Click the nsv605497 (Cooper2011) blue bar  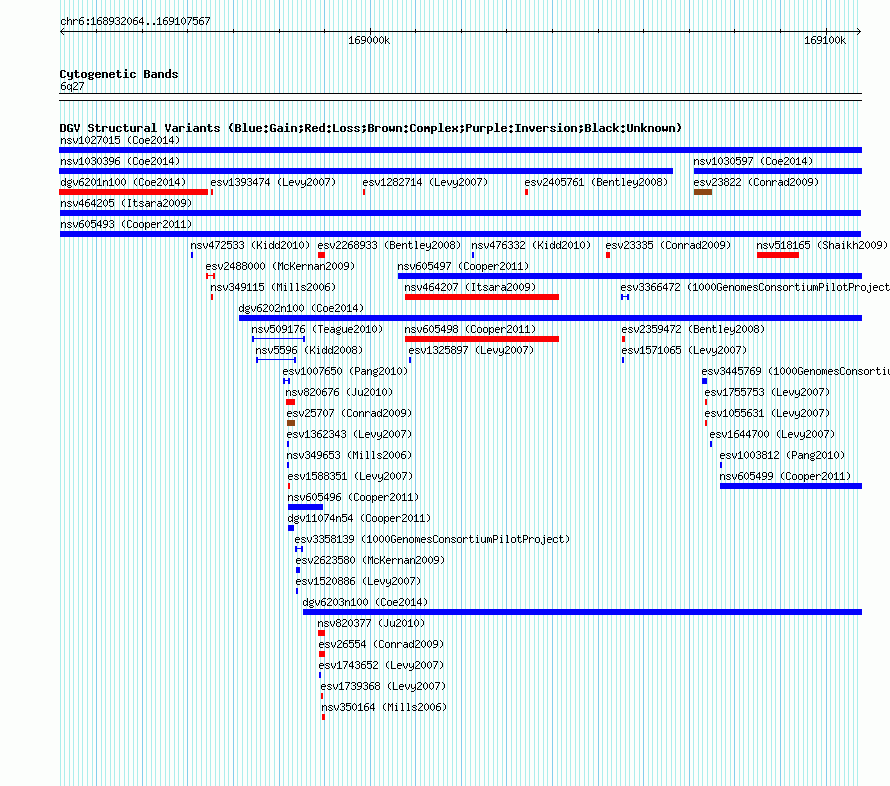(630, 276)
